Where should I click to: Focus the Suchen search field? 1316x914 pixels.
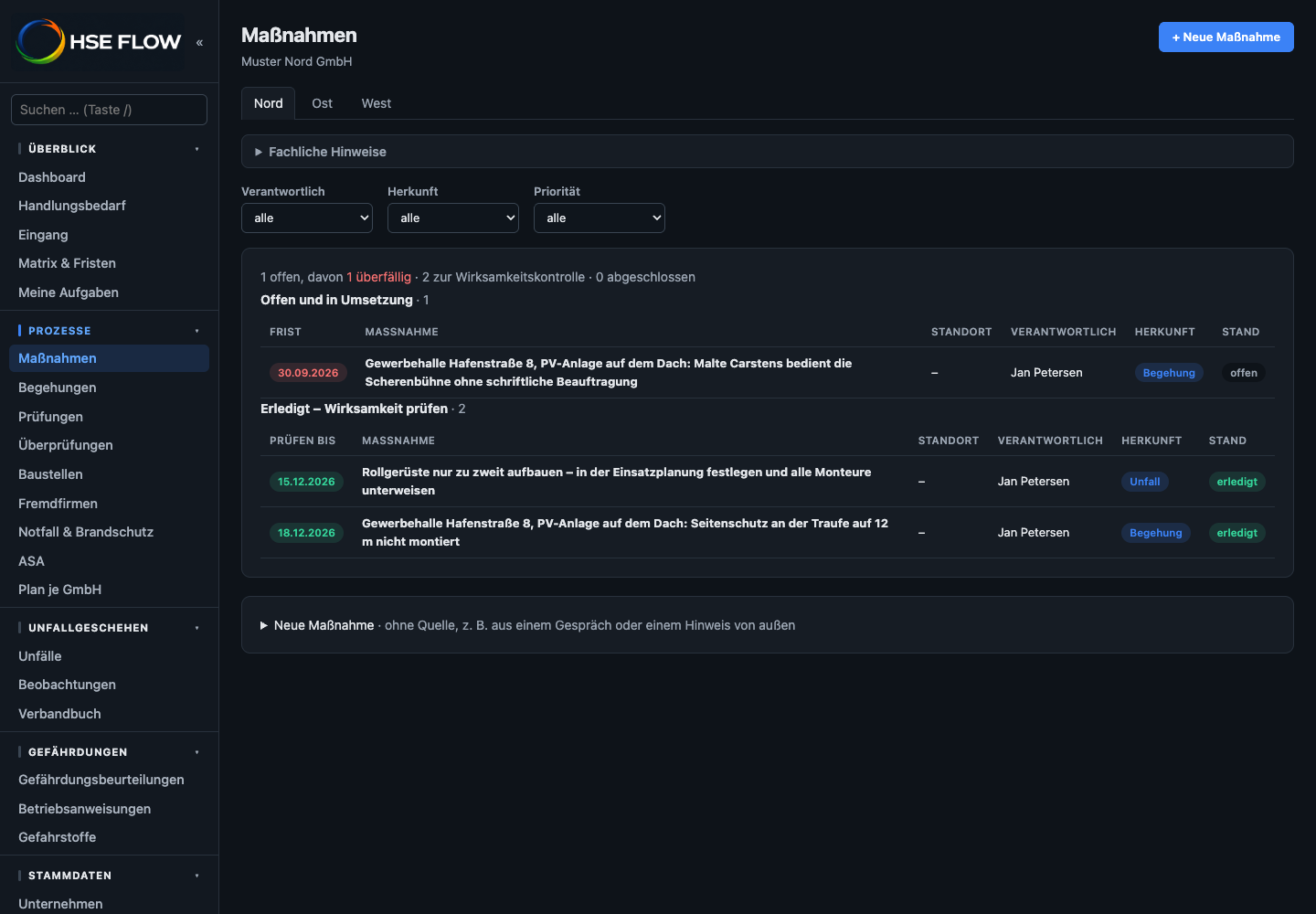coord(109,110)
